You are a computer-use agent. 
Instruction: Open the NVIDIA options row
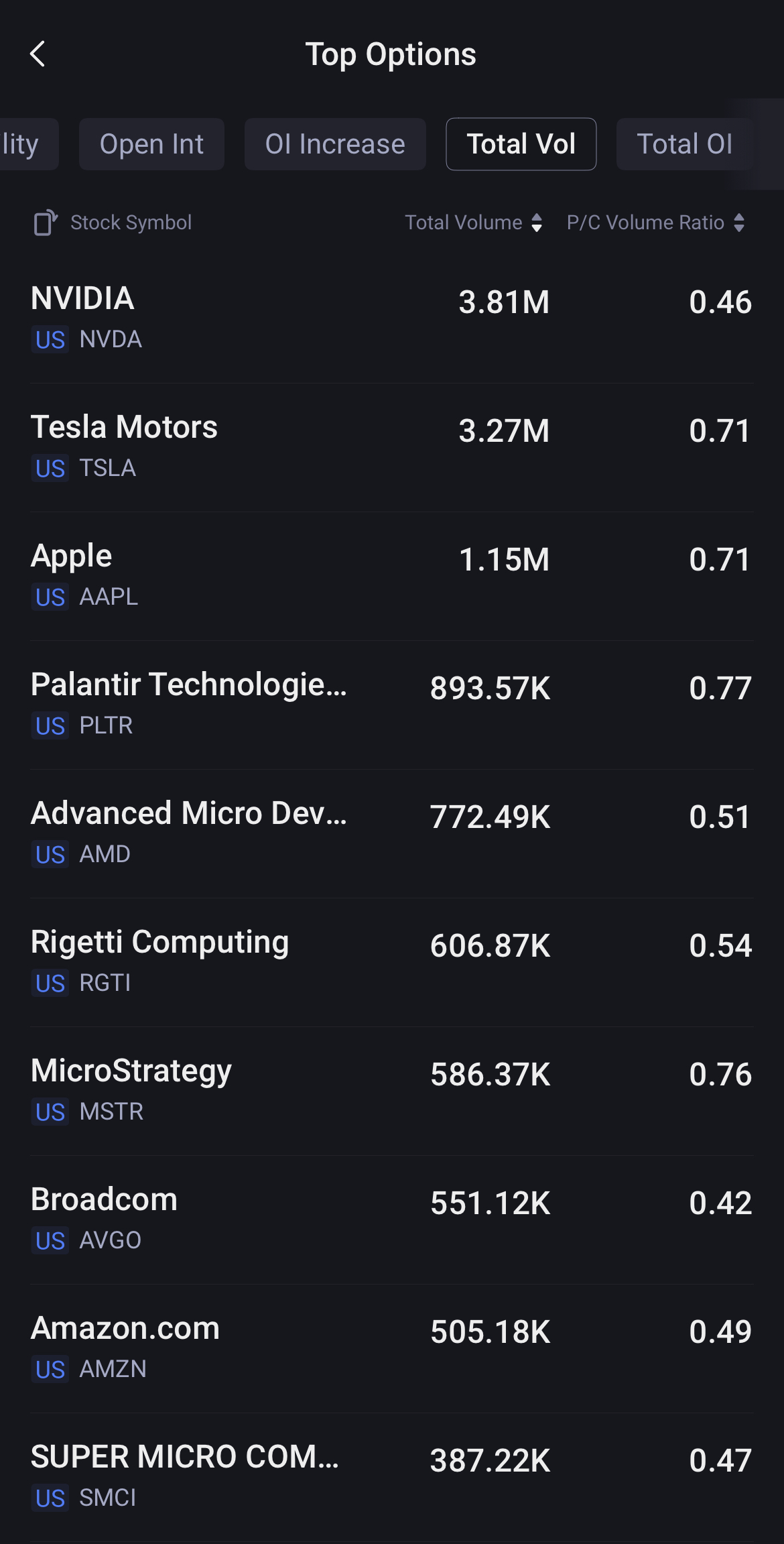pos(391,318)
